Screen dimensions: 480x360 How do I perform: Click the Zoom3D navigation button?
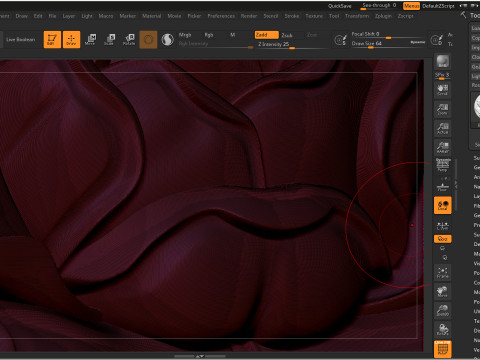442,310
